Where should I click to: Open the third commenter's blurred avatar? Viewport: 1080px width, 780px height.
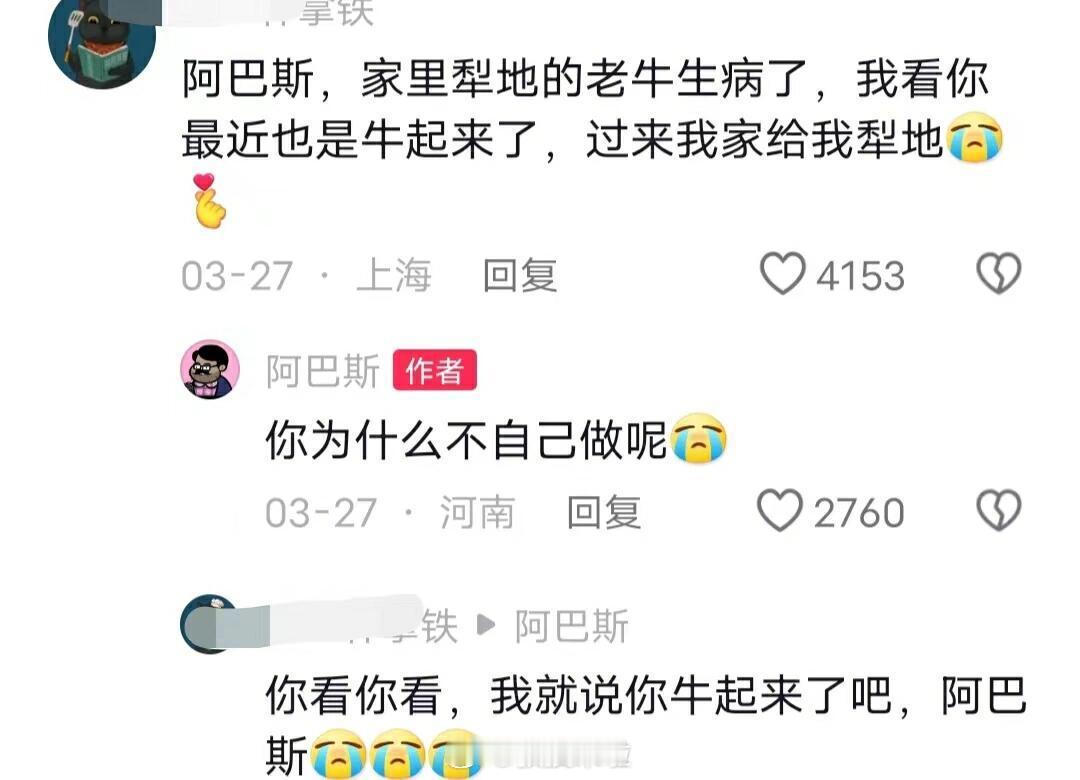207,624
